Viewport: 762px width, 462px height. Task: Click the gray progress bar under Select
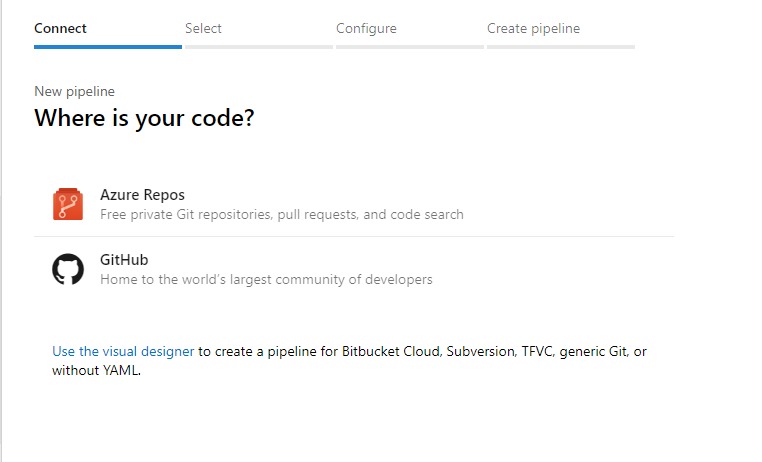(259, 46)
